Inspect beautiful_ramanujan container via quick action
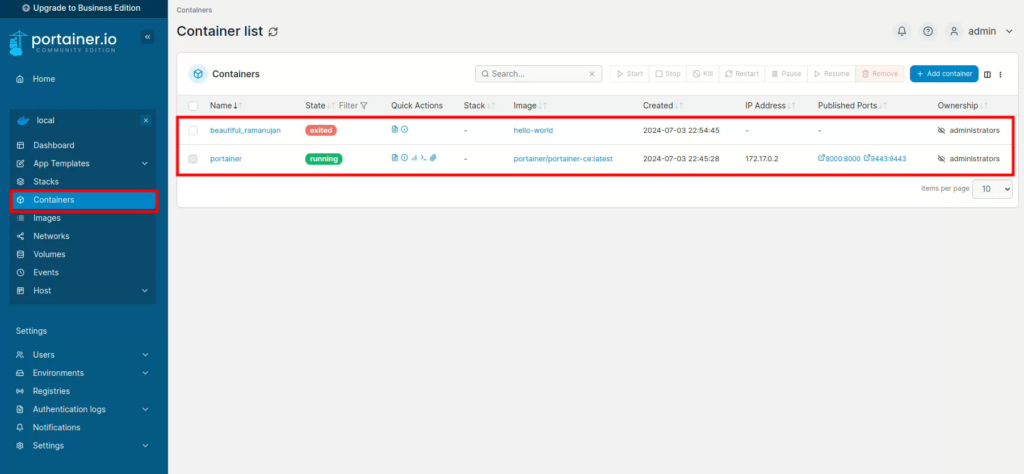The image size is (1024, 474). coord(405,130)
